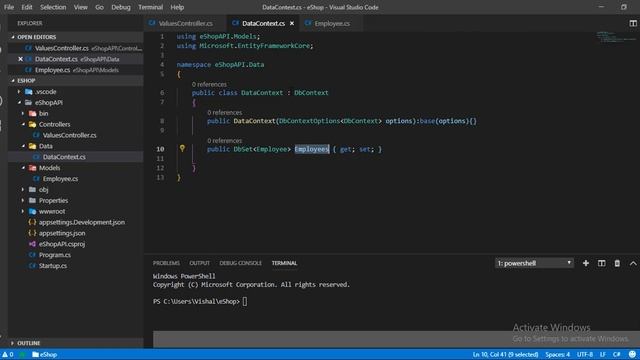Click the split editor icon
Image resolution: width=640 pixels, height=360 pixels.
click(633, 23)
